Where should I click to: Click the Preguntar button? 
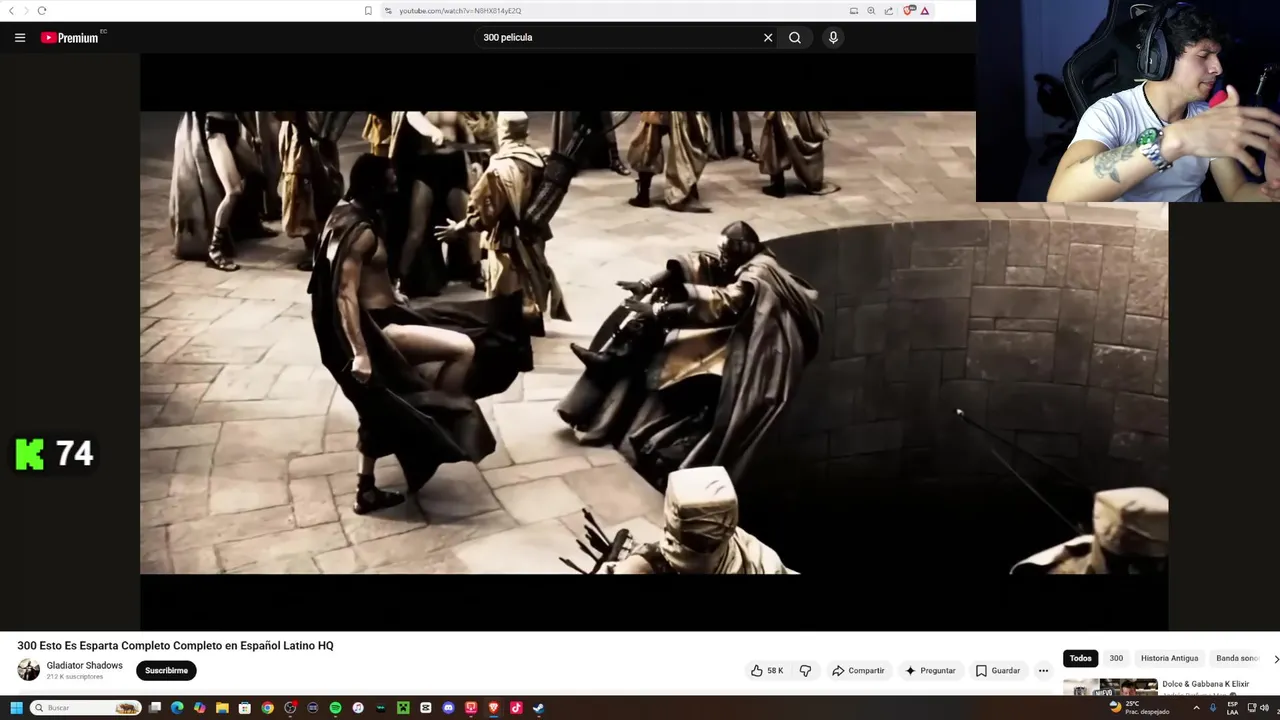[930, 671]
